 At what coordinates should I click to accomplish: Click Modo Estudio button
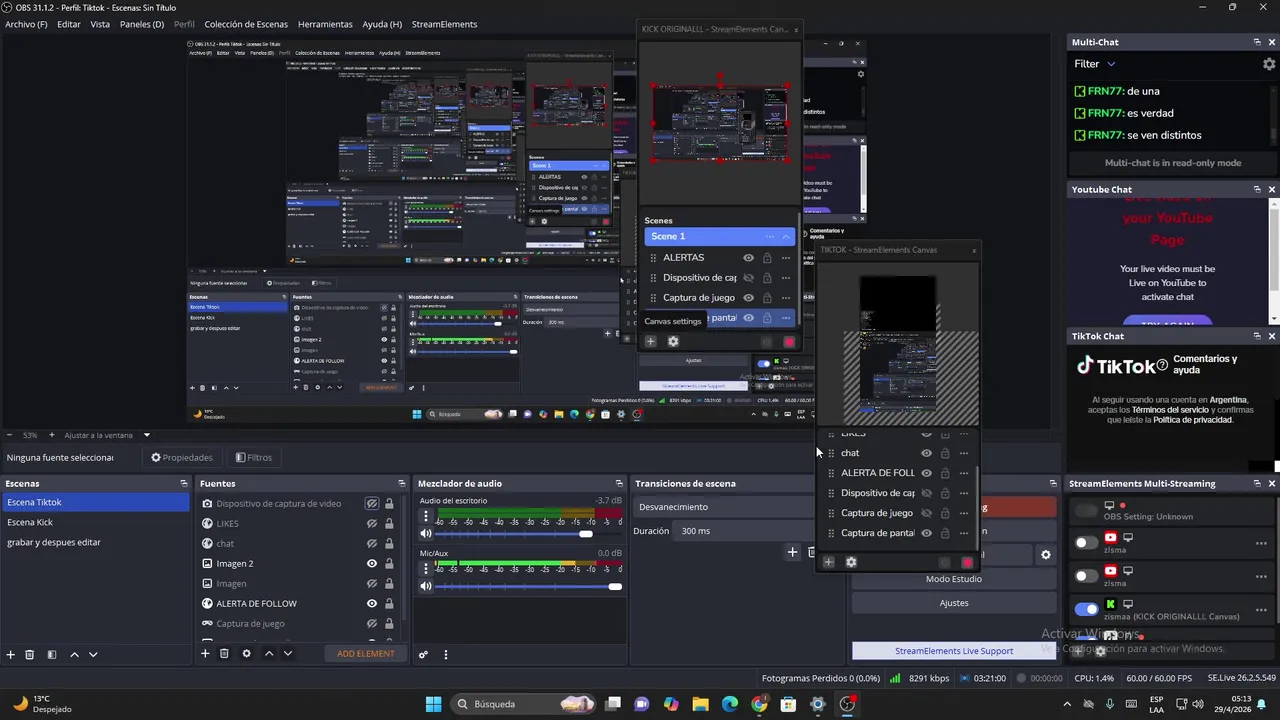click(953, 579)
